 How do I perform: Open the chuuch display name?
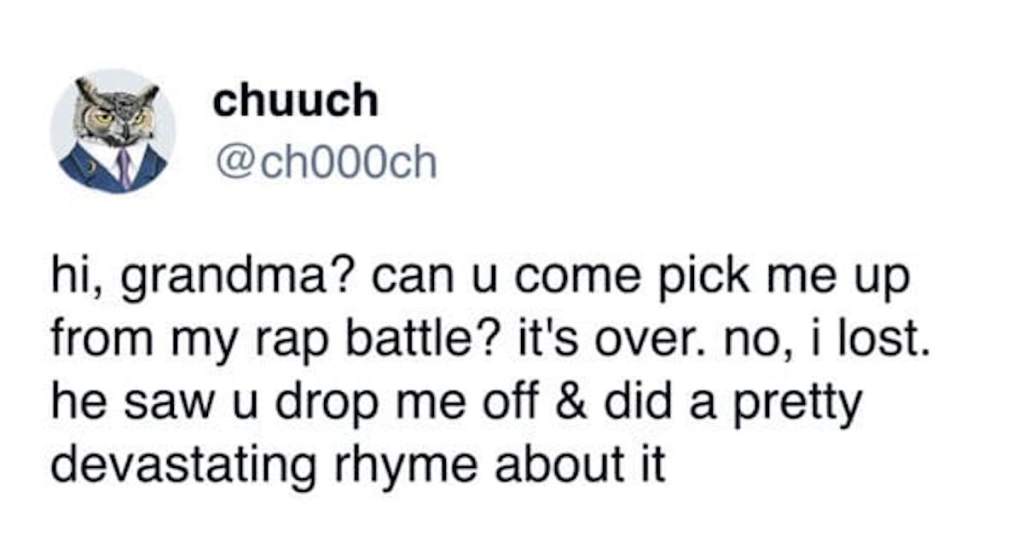coord(296,100)
